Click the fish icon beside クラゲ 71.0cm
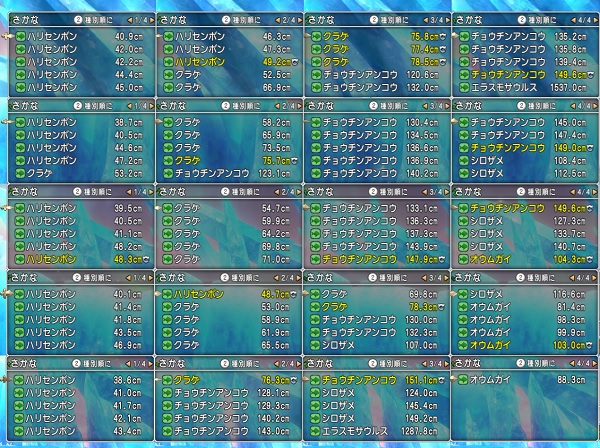The image size is (600, 448). tap(167, 259)
